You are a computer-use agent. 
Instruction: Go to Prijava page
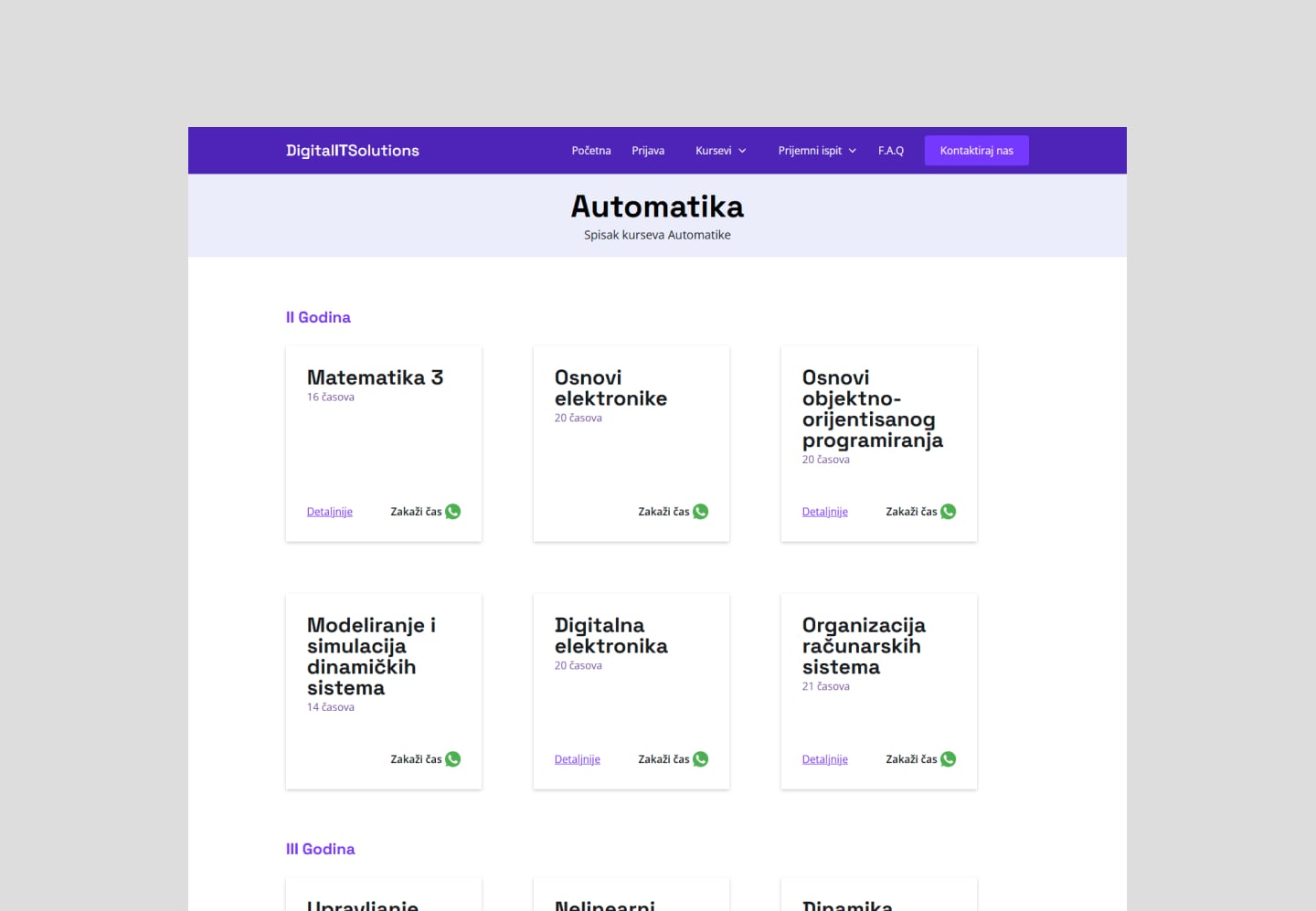(x=648, y=151)
